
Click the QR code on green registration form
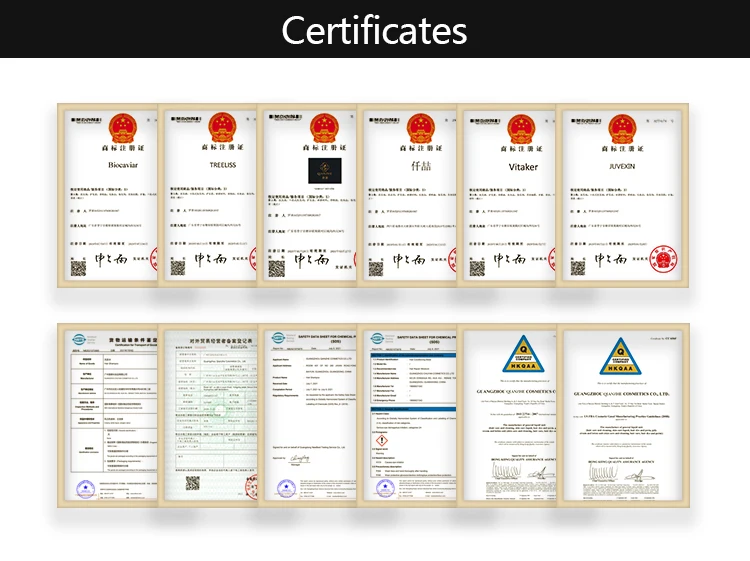[193, 483]
